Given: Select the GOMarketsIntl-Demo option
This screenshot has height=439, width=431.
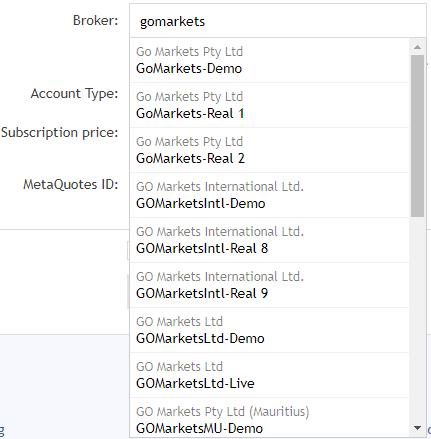Looking at the screenshot, I should [269, 195].
